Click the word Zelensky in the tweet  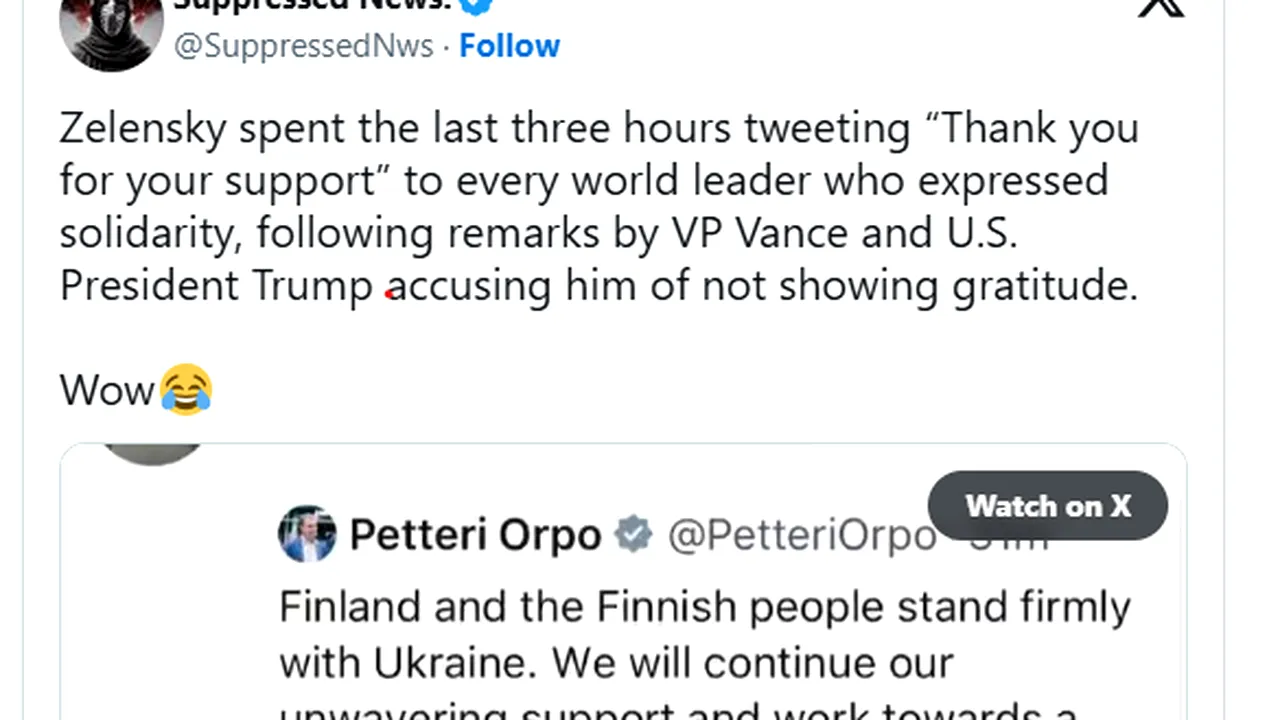(x=143, y=129)
